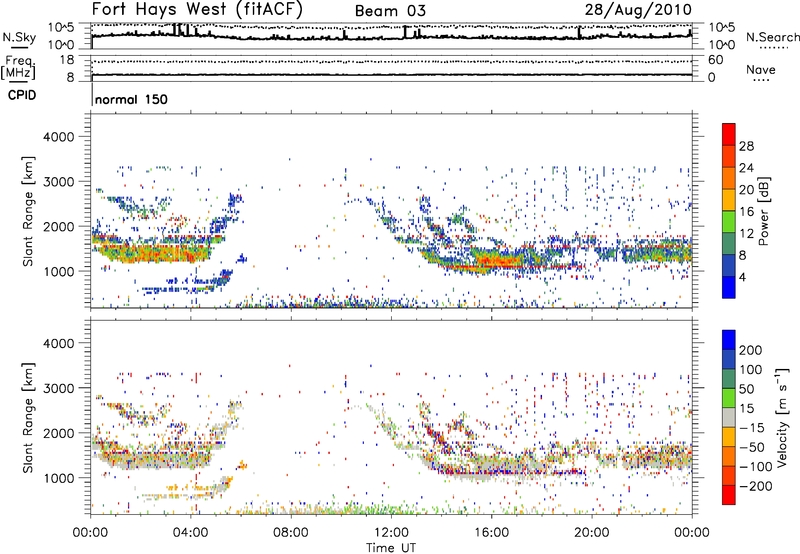The height and width of the screenshot is (554, 800).
Task: Click the '-15' tick on Velocity scale
Action: 752,427
